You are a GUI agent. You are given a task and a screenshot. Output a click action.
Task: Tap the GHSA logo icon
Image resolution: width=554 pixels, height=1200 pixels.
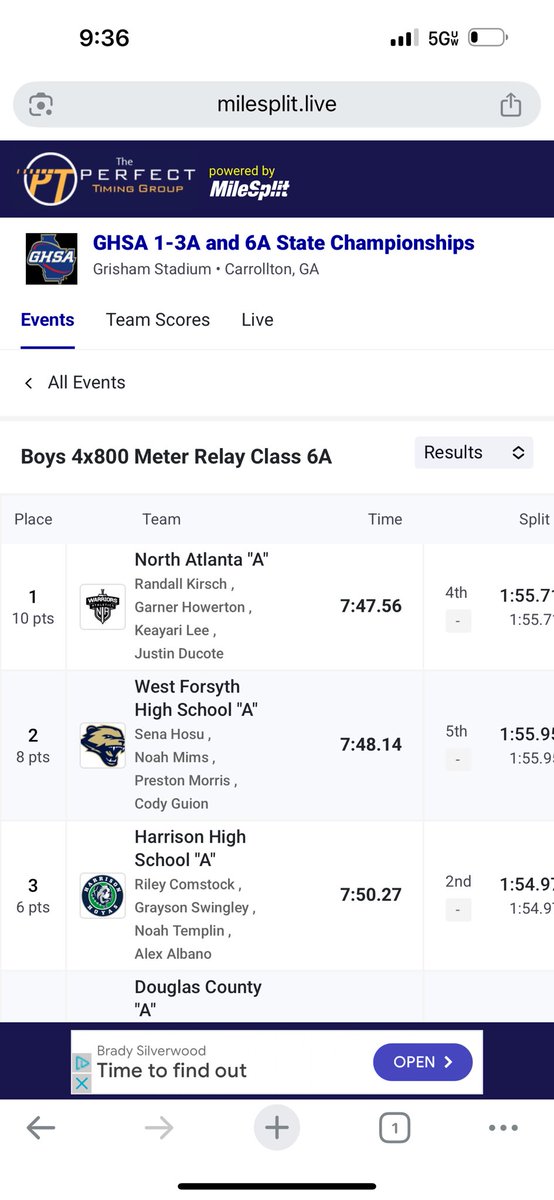coord(51,258)
